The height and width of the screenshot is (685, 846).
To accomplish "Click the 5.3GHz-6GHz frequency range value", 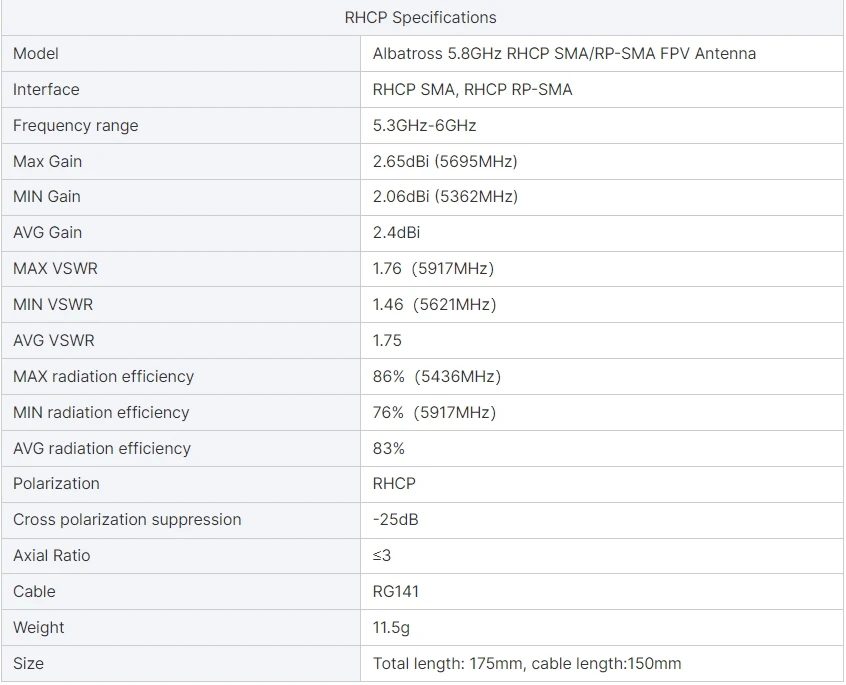I will click(424, 125).
